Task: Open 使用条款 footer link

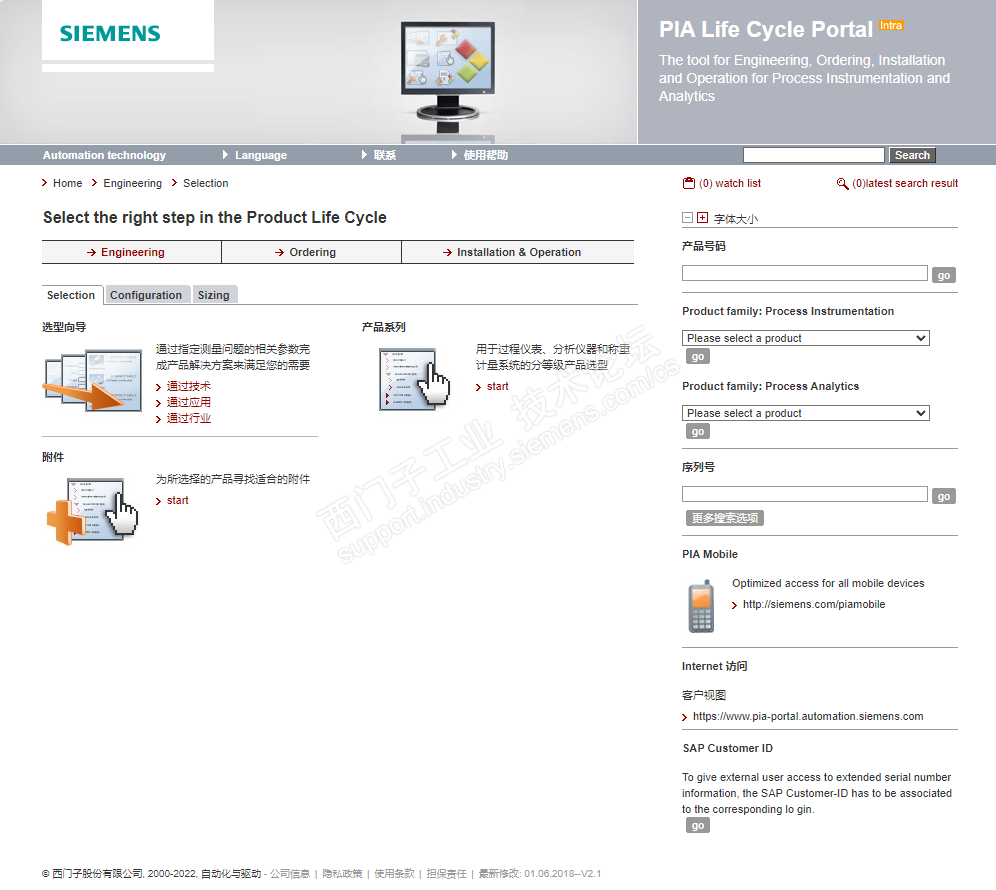Action: (x=394, y=873)
